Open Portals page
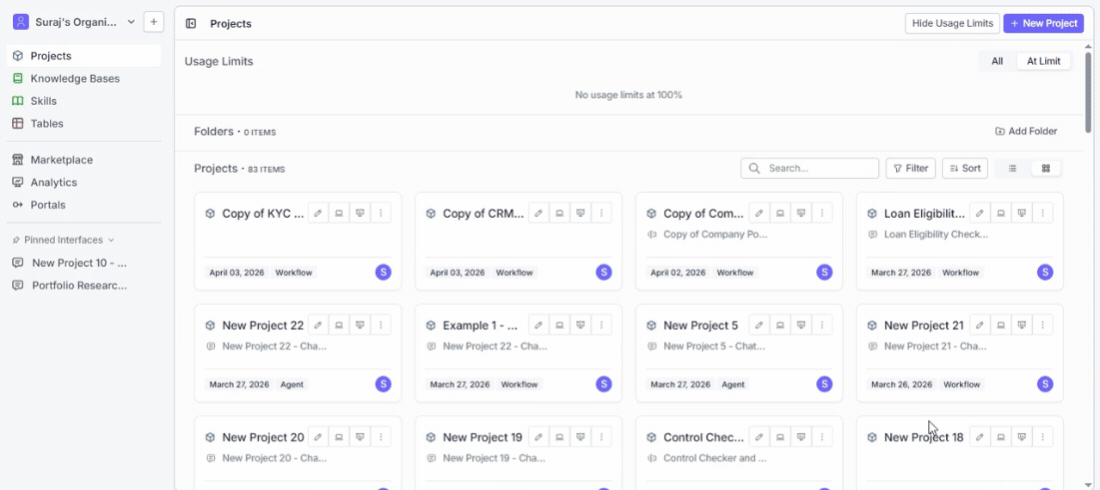 click(84, 205)
